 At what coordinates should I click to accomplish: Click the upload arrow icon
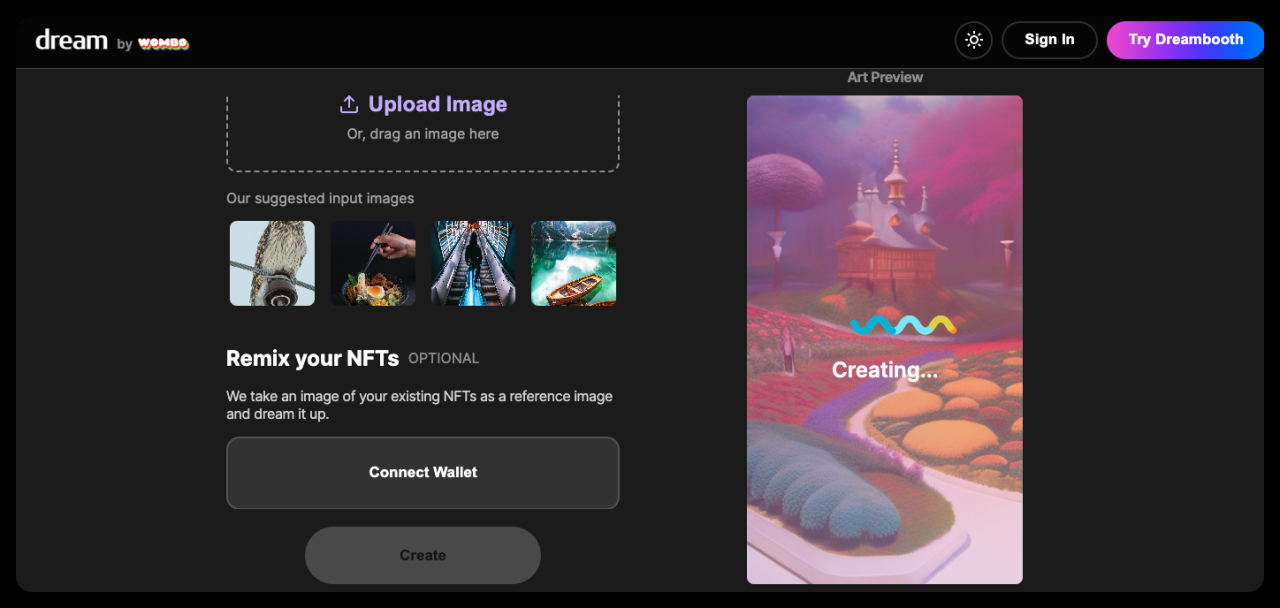click(x=349, y=105)
